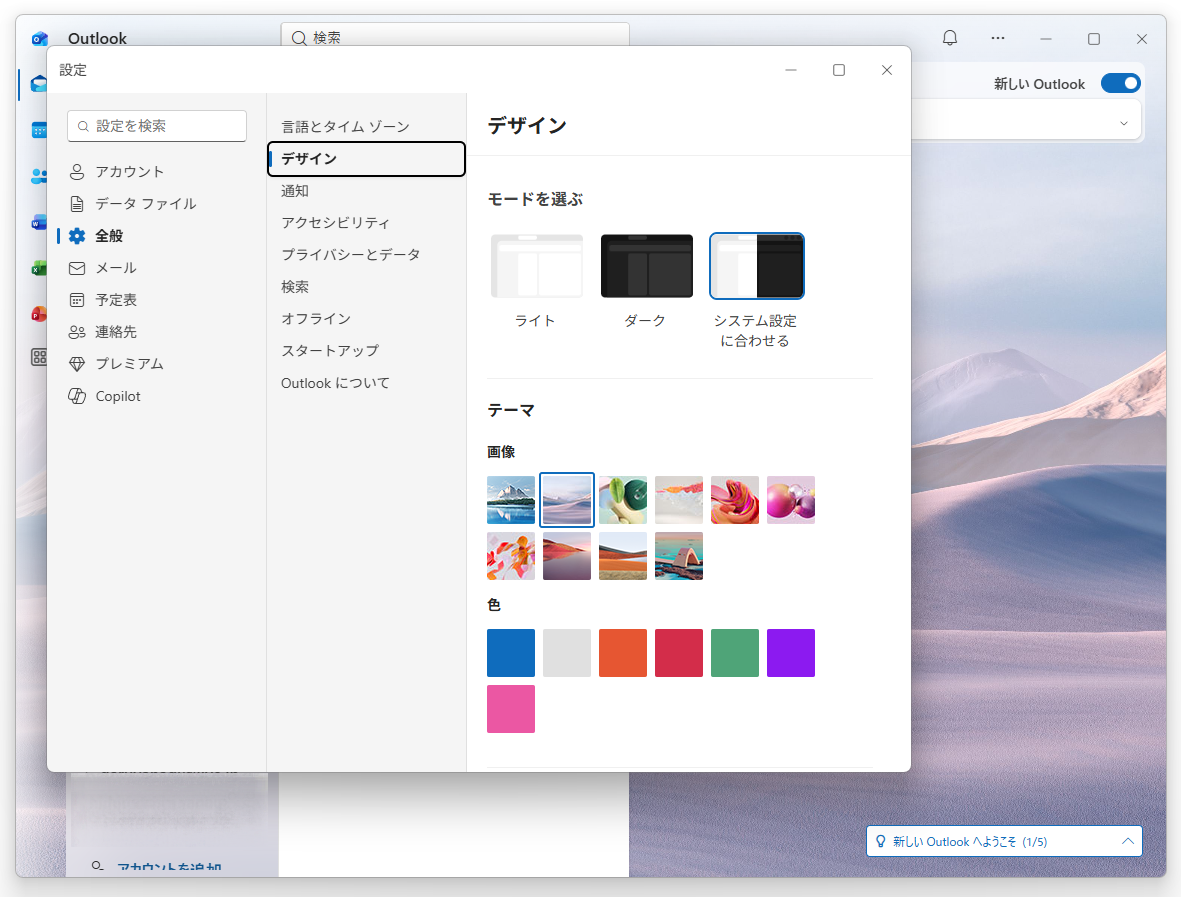
Task: Choose the match system settings mode
Action: [757, 266]
